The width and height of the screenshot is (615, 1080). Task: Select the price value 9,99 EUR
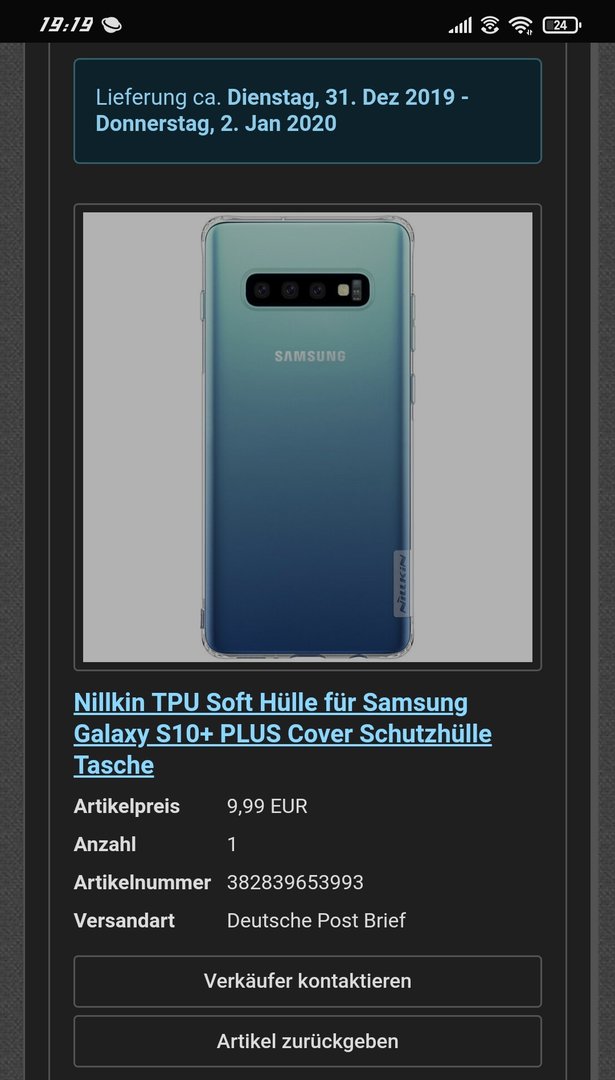tap(267, 807)
